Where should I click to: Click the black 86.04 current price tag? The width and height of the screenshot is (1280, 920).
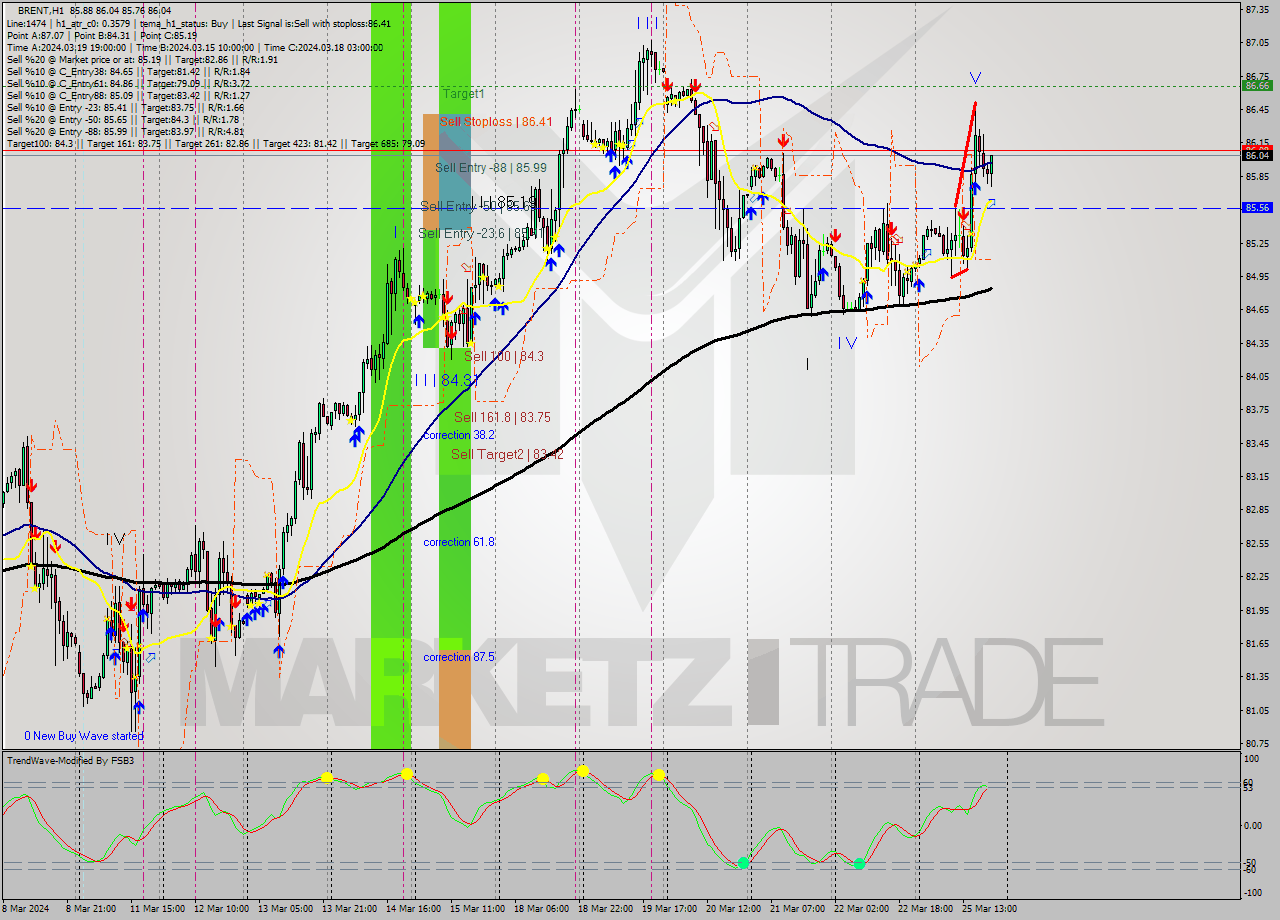1257,155
